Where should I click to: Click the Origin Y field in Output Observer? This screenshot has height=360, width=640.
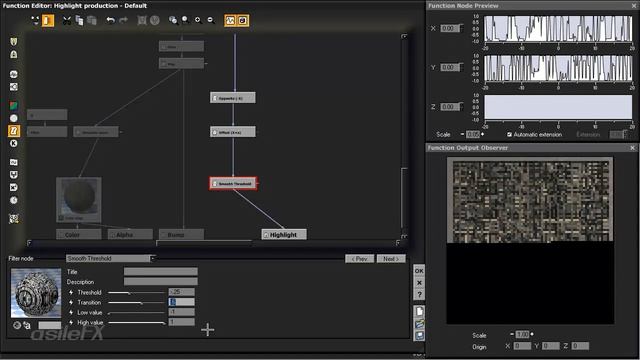pos(551,346)
